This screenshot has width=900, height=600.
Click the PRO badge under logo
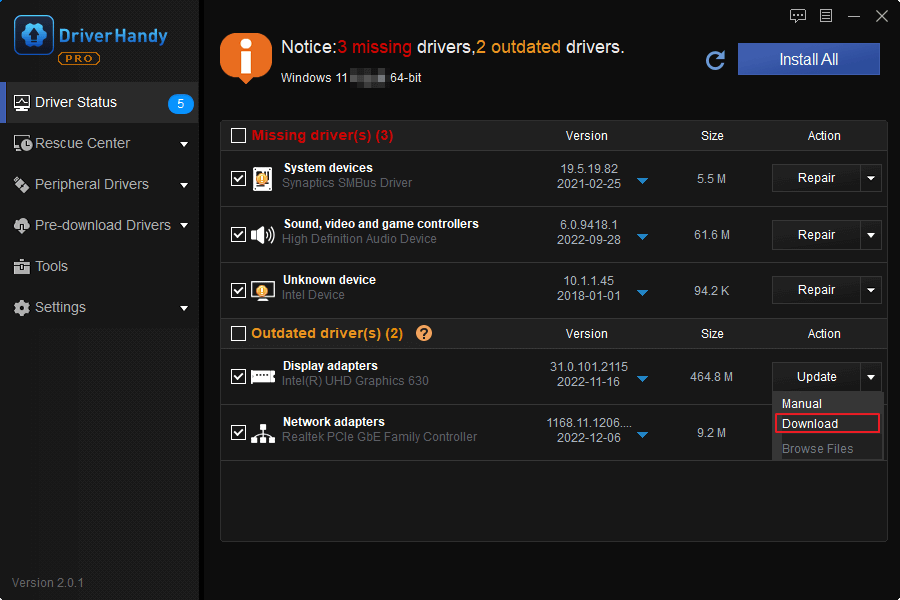79,59
